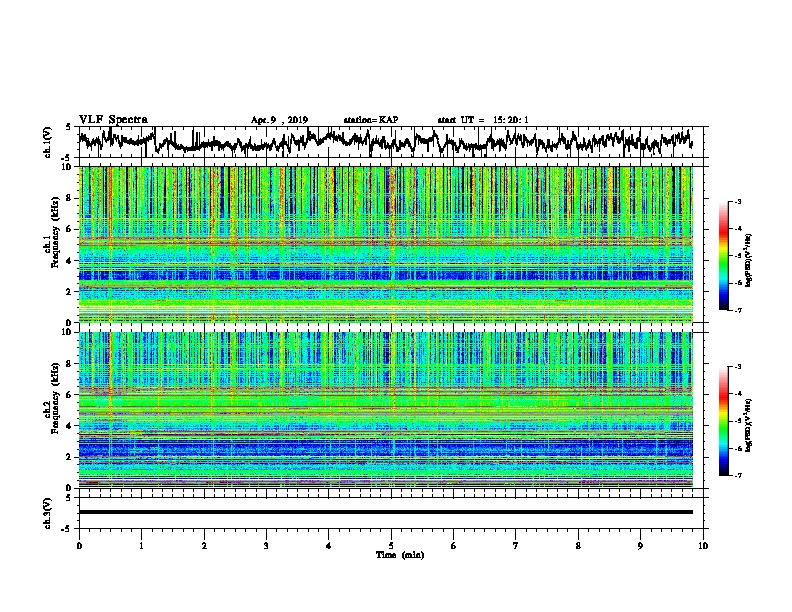Viewport: 792px width, 612px height.
Task: Click the "VLF Spectra" plot title
Action: tap(113, 120)
